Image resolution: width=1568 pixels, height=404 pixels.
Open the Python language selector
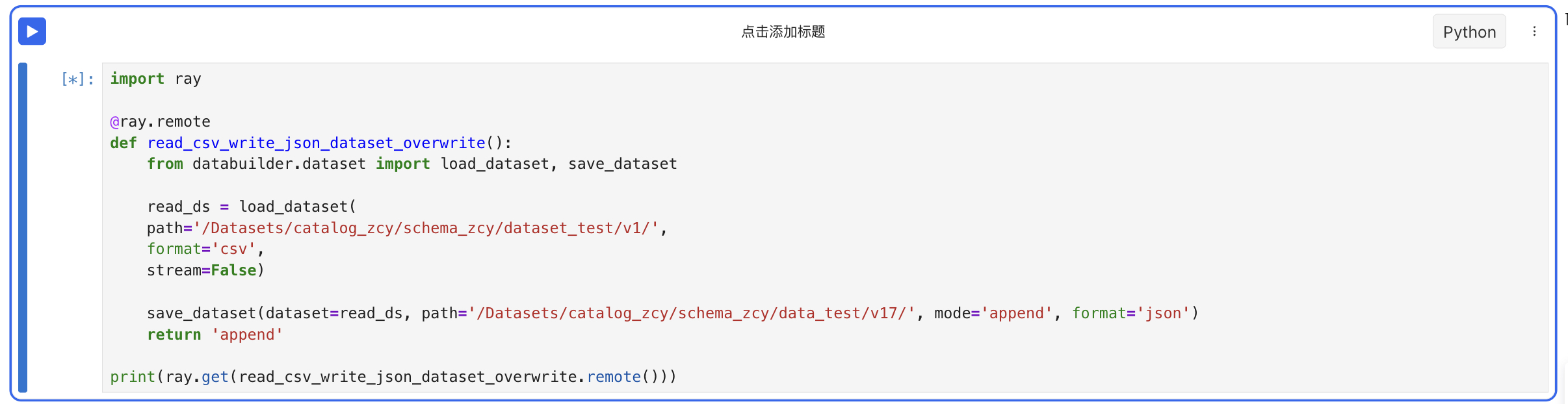coord(1469,31)
